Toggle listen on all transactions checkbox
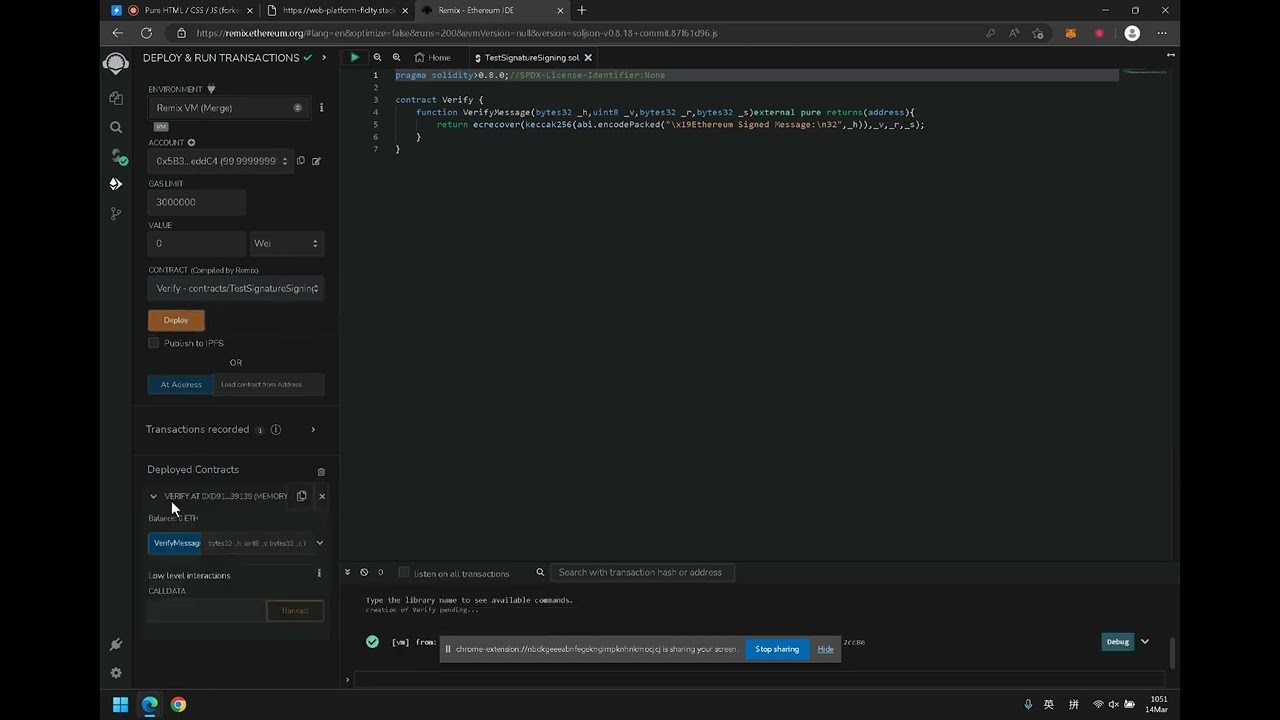Image resolution: width=1280 pixels, height=720 pixels. click(404, 573)
